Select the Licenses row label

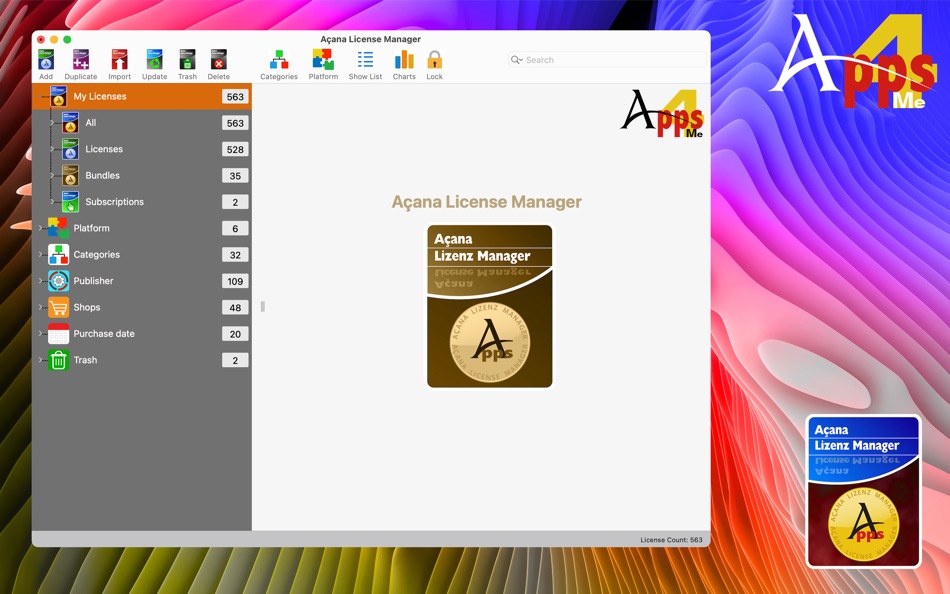coord(104,149)
